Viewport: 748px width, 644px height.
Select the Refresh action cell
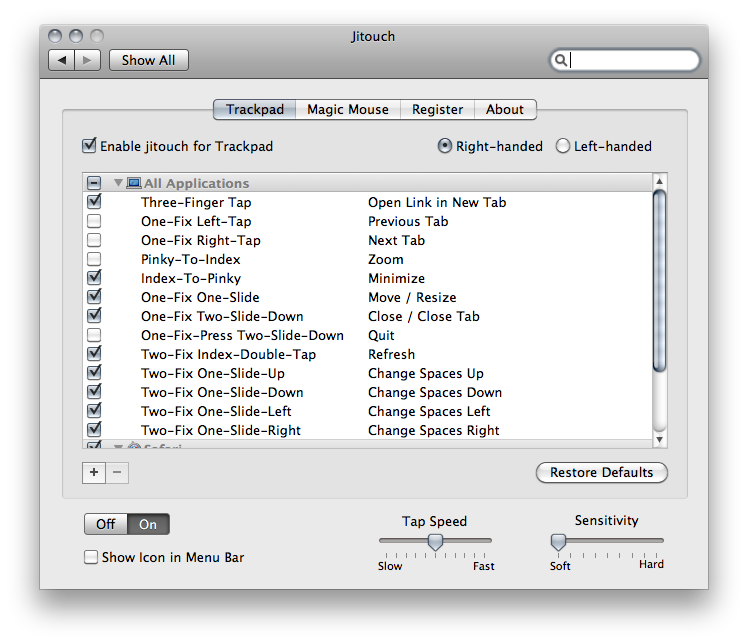click(391, 354)
